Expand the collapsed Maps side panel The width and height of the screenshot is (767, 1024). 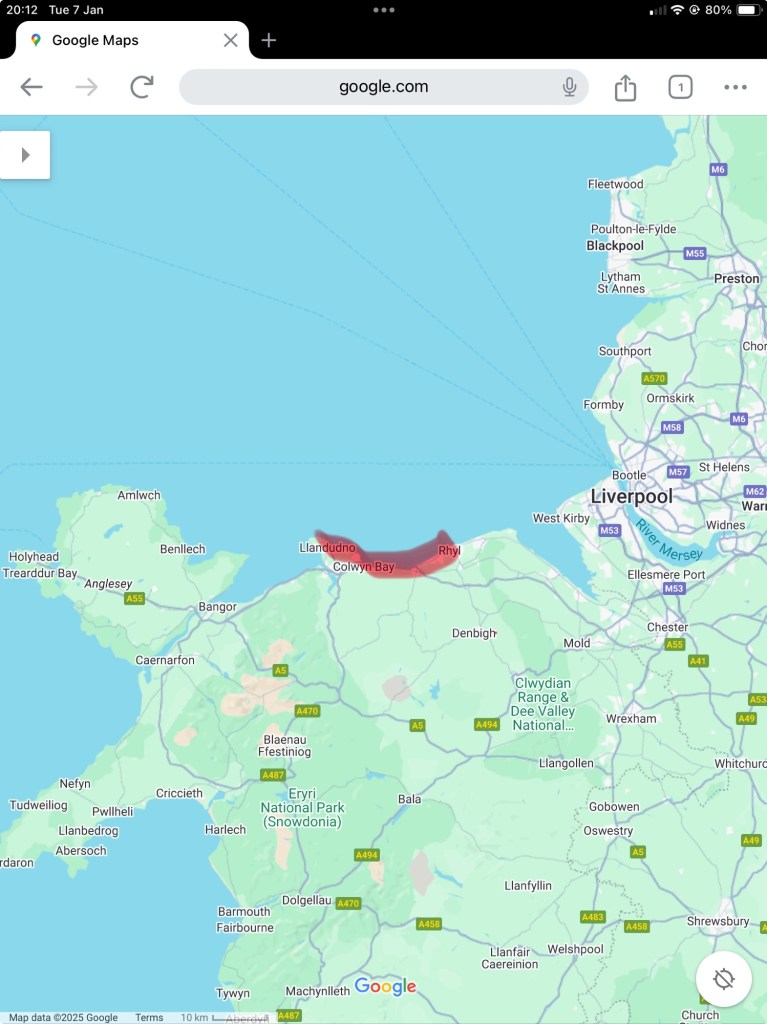25,155
